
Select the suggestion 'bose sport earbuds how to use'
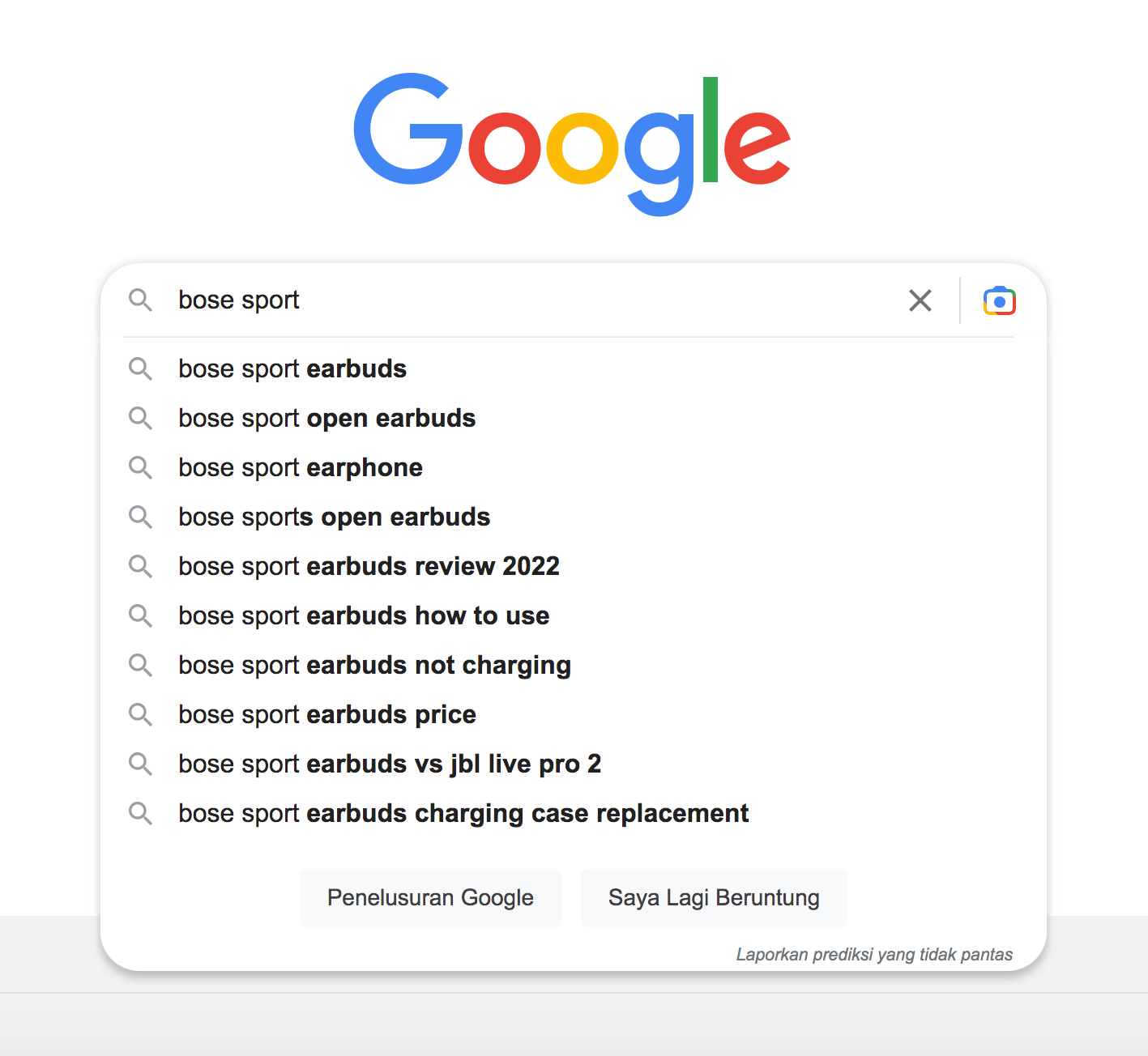[x=363, y=616]
